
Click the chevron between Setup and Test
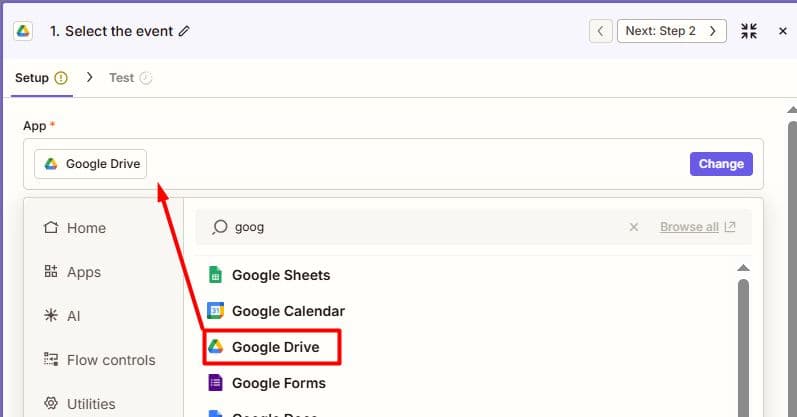[x=89, y=77]
